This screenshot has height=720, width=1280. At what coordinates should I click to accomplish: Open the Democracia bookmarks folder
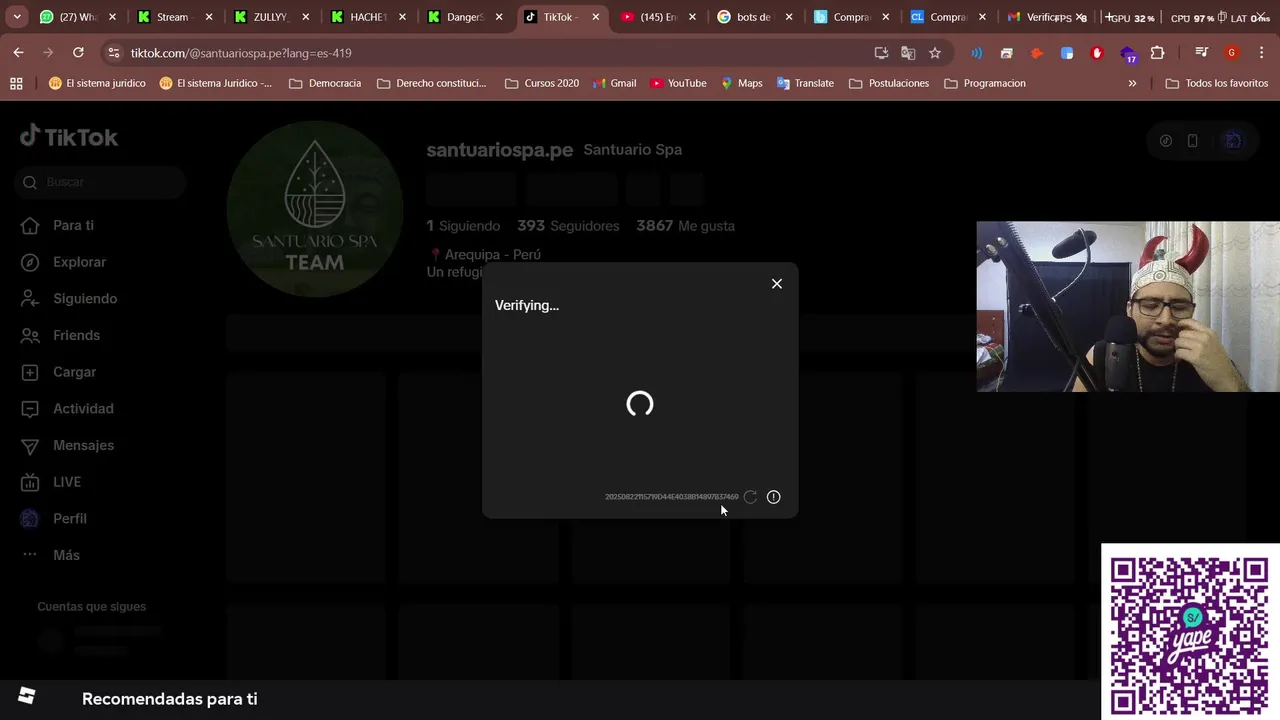tap(325, 83)
